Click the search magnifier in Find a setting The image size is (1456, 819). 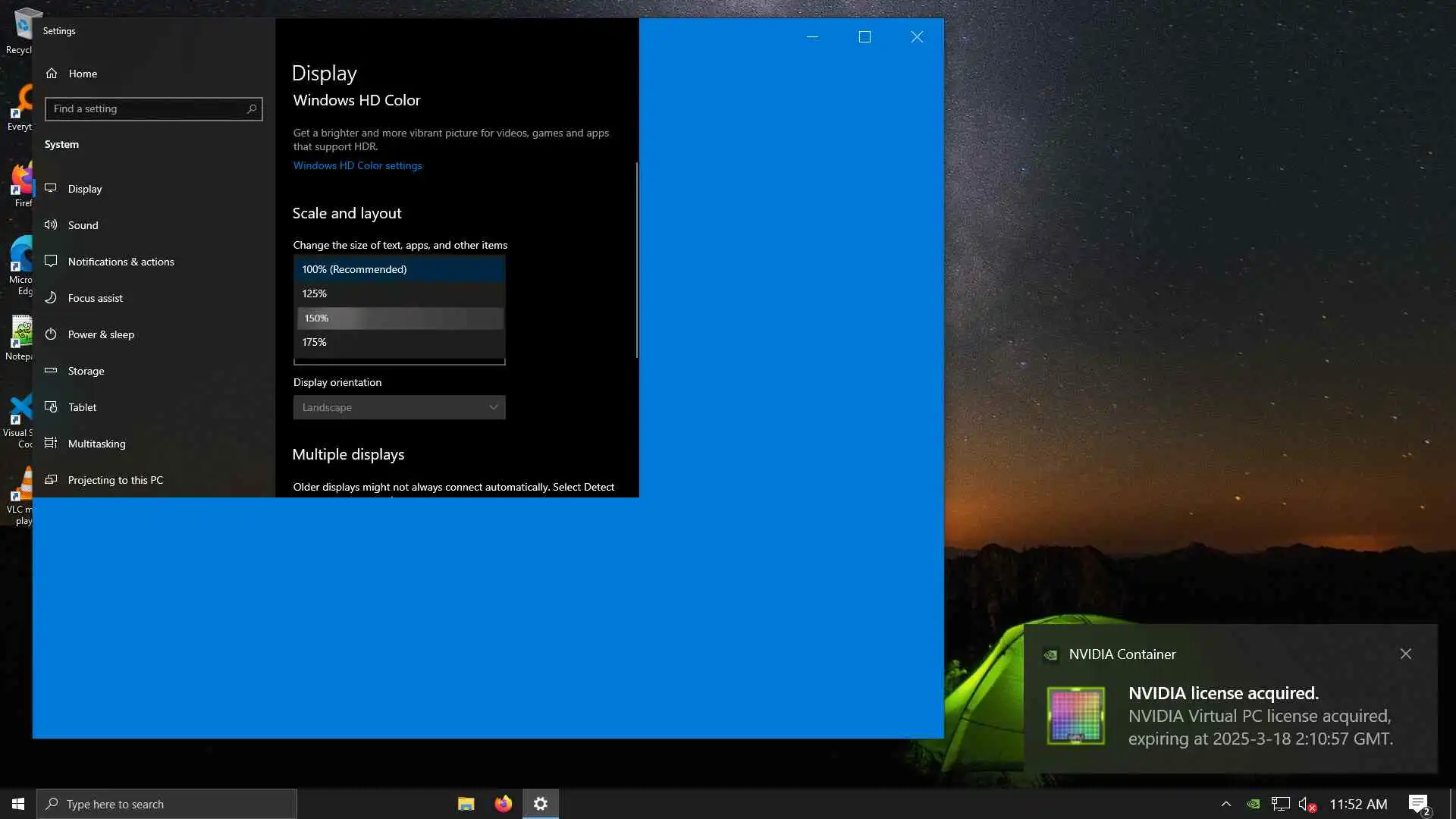pos(252,108)
